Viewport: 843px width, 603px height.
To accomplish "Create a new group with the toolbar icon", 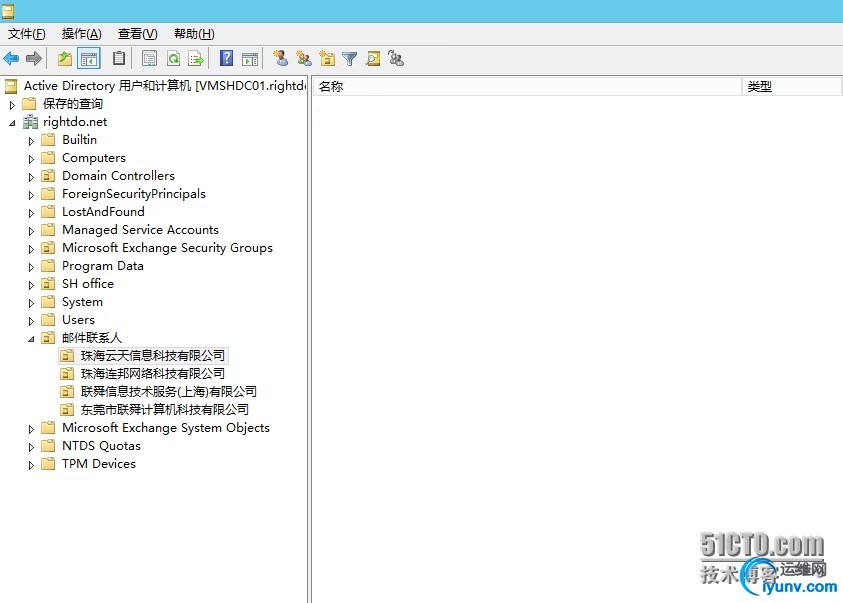I will (304, 58).
